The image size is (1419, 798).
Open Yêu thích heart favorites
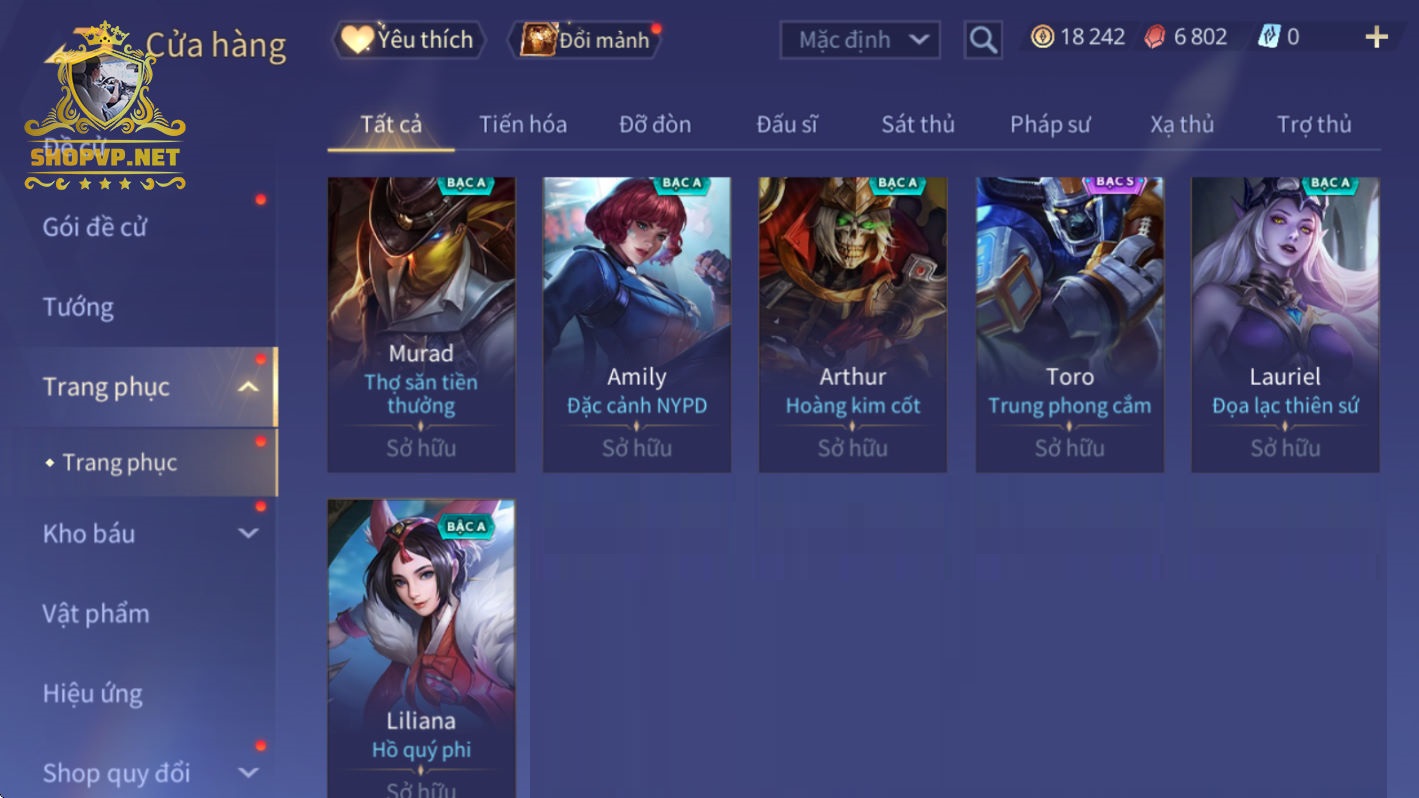pyautogui.click(x=409, y=40)
